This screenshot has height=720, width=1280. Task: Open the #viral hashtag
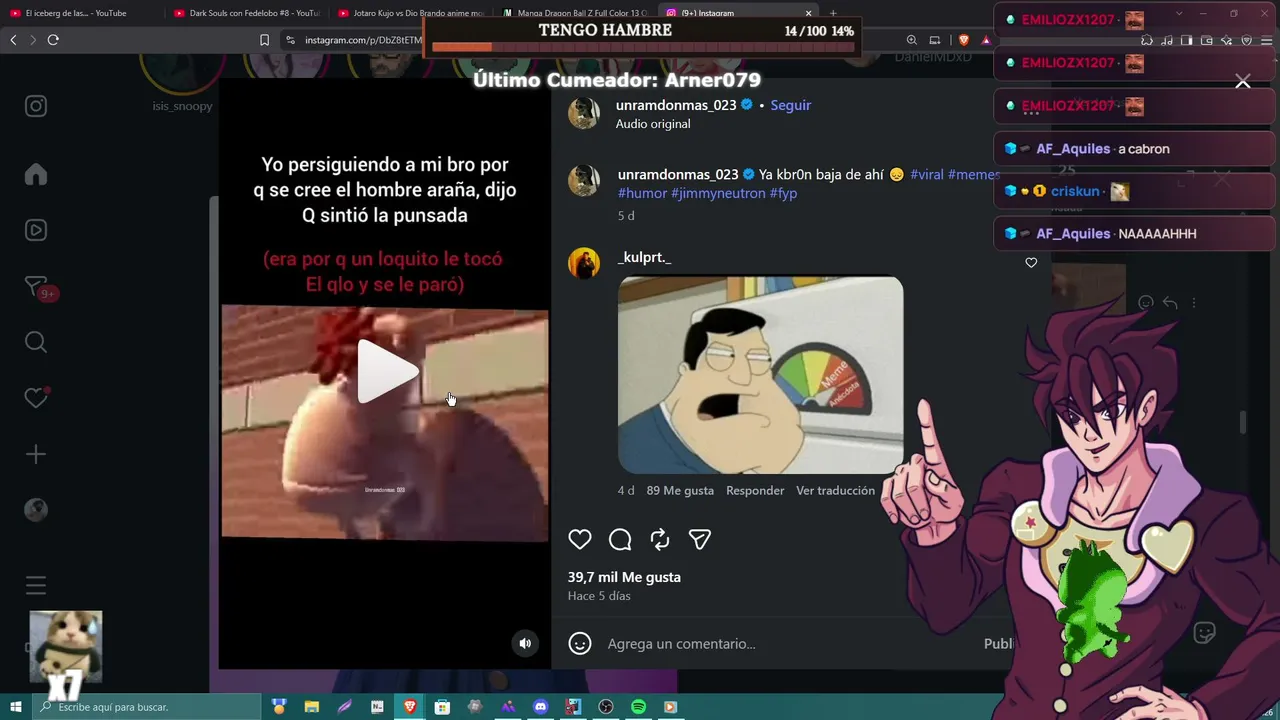coord(927,174)
